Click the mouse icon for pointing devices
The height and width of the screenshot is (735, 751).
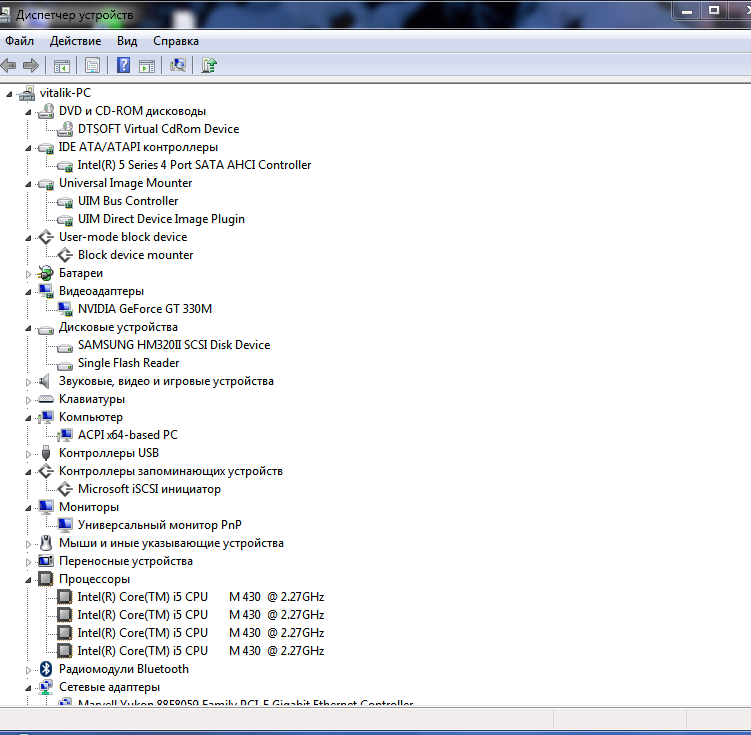click(x=46, y=543)
